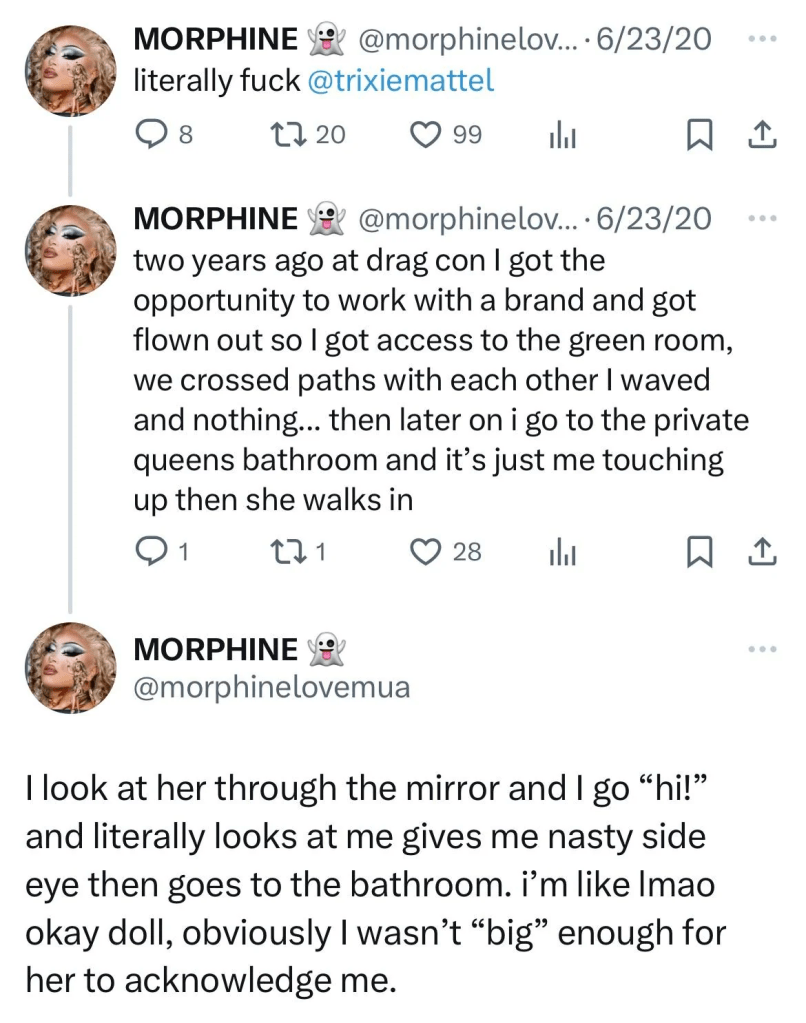Screen dimensions: 806x1023
Task: Open more options for the first tweet
Action: click(761, 39)
